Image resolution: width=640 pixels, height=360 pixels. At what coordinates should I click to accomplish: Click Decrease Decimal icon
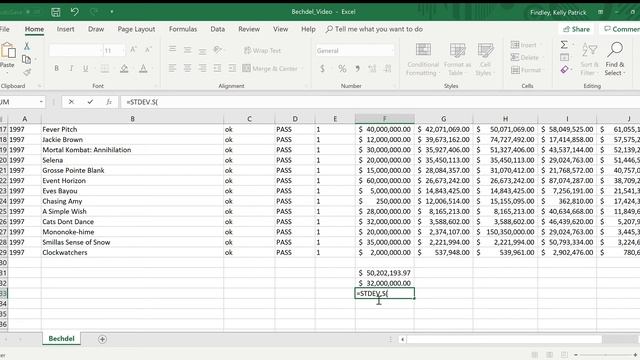coord(387,68)
